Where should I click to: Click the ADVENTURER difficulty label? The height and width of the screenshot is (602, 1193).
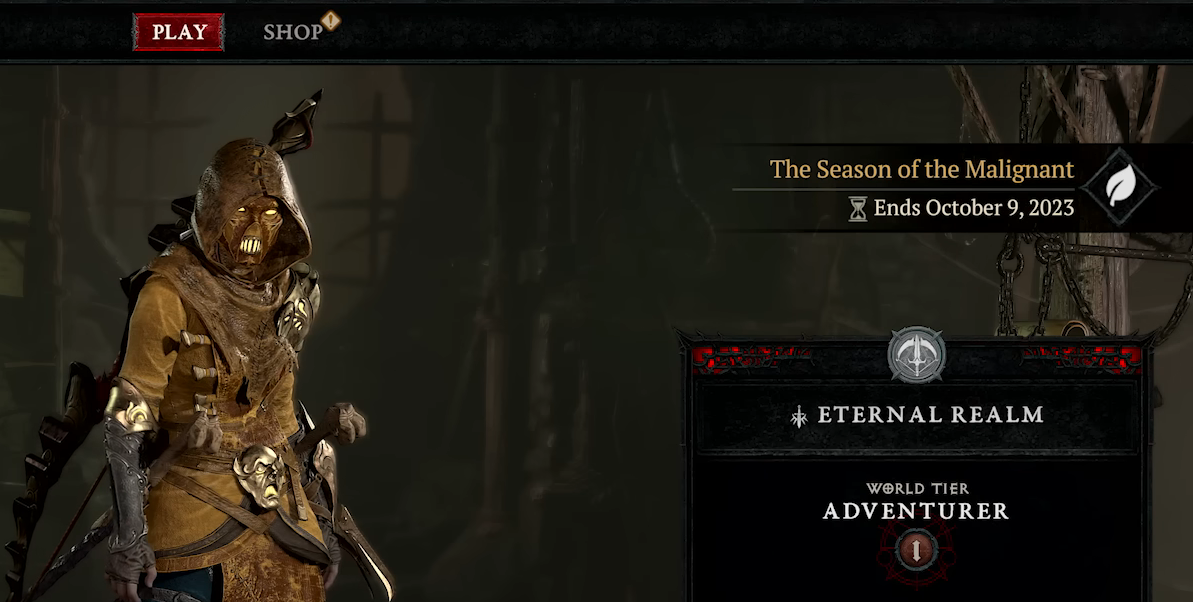(x=916, y=511)
